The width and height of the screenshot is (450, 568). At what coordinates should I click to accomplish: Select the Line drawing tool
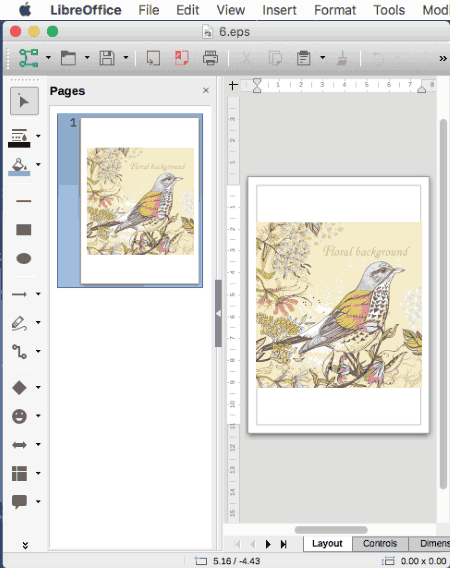pyautogui.click(x=24, y=201)
